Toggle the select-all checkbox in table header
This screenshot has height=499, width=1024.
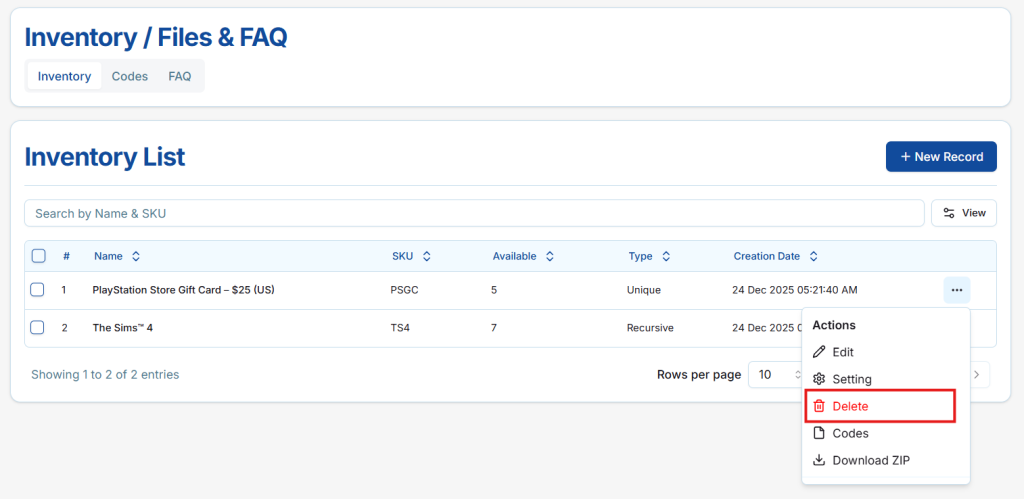click(39, 256)
